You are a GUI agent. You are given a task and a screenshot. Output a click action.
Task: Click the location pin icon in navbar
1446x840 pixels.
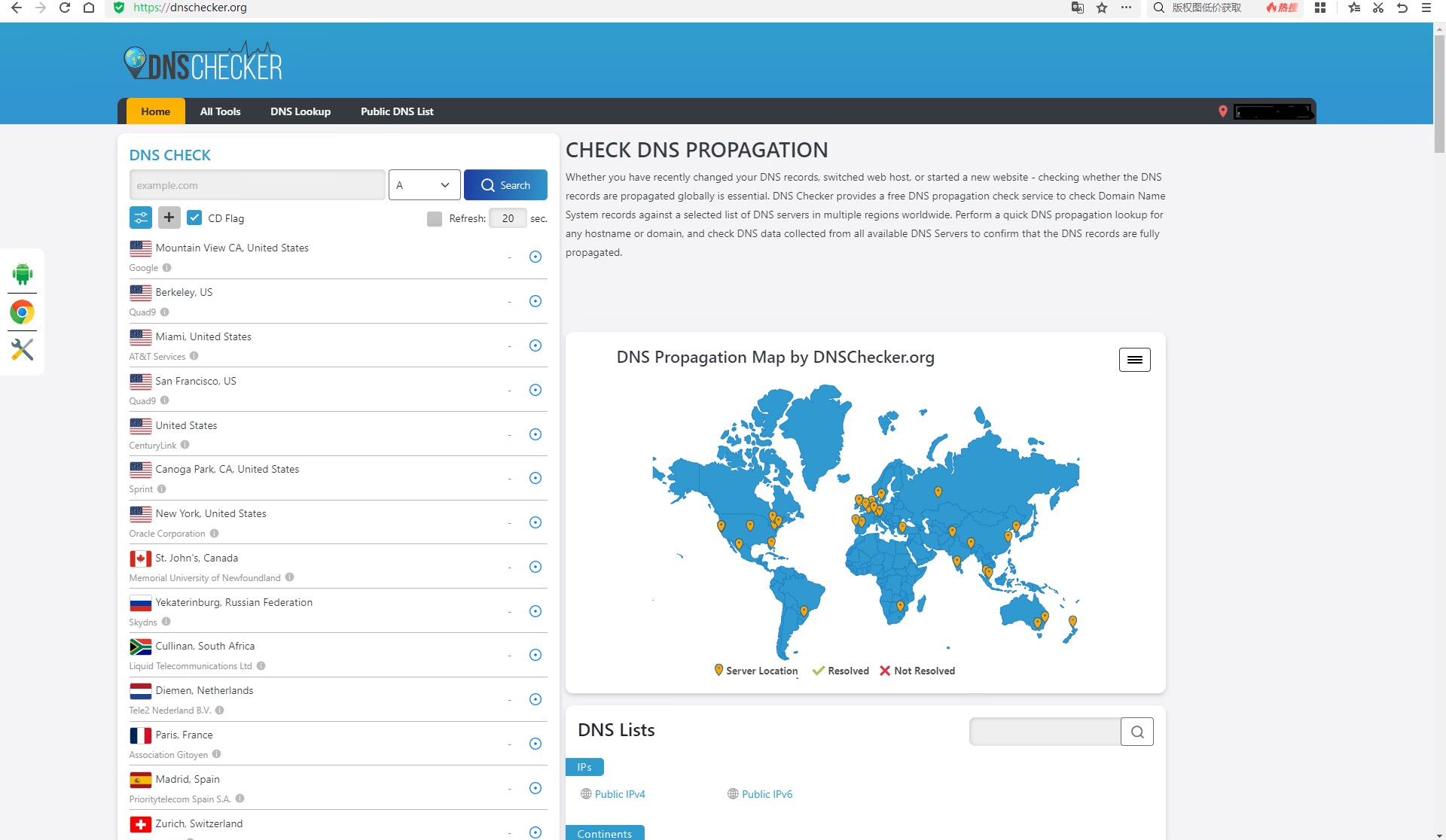pos(1223,111)
